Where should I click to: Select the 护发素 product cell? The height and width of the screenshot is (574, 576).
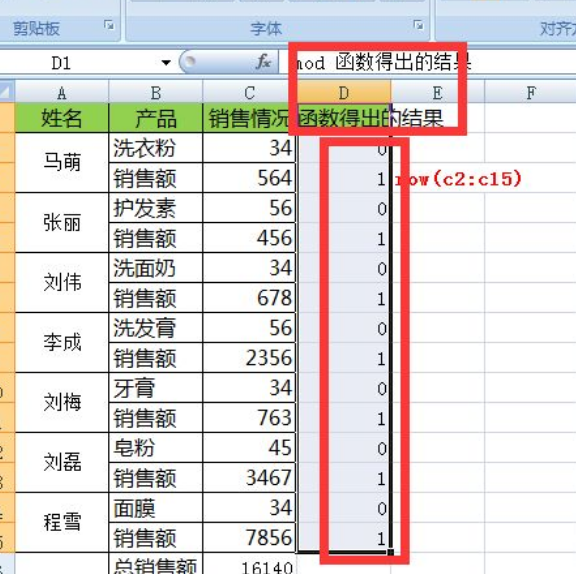point(155,208)
